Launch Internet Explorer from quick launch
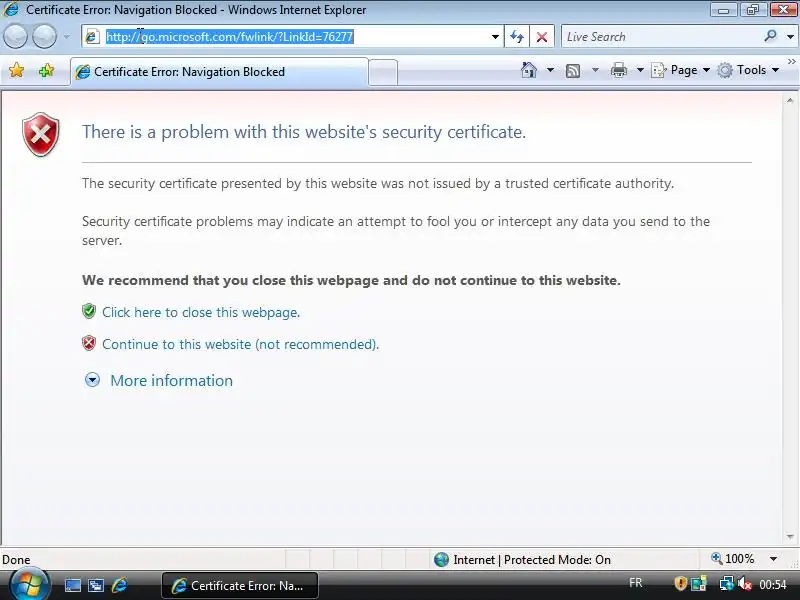The width and height of the screenshot is (800, 600). [x=119, y=585]
